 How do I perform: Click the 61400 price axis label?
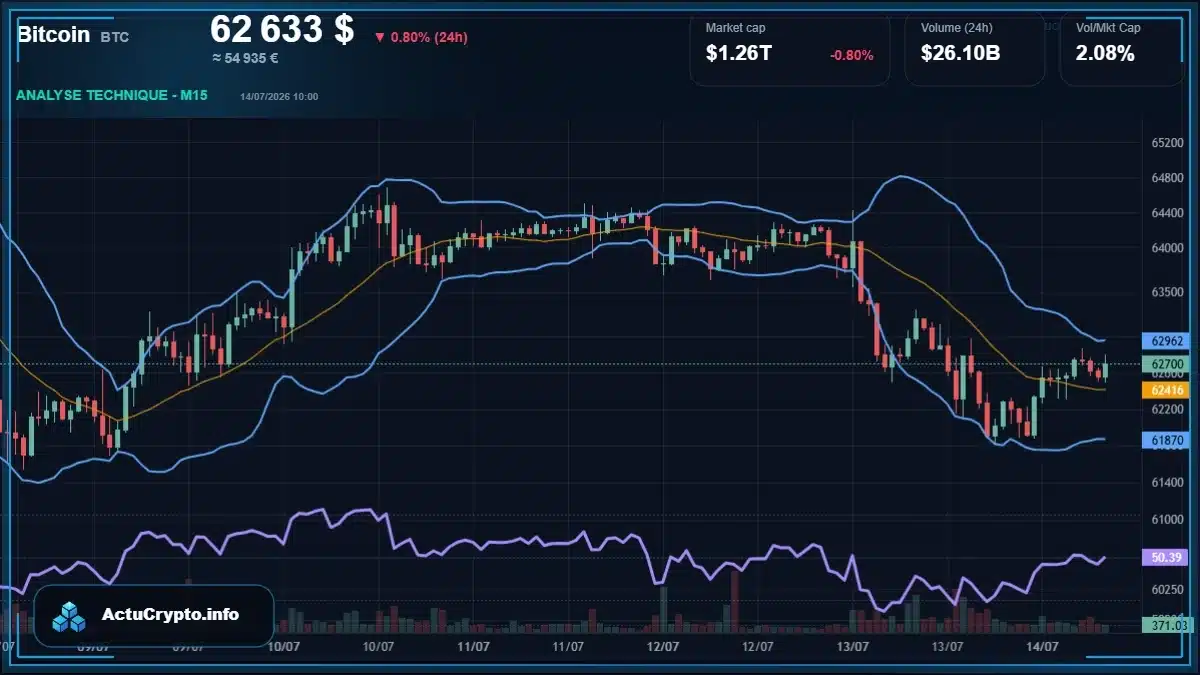click(1167, 483)
